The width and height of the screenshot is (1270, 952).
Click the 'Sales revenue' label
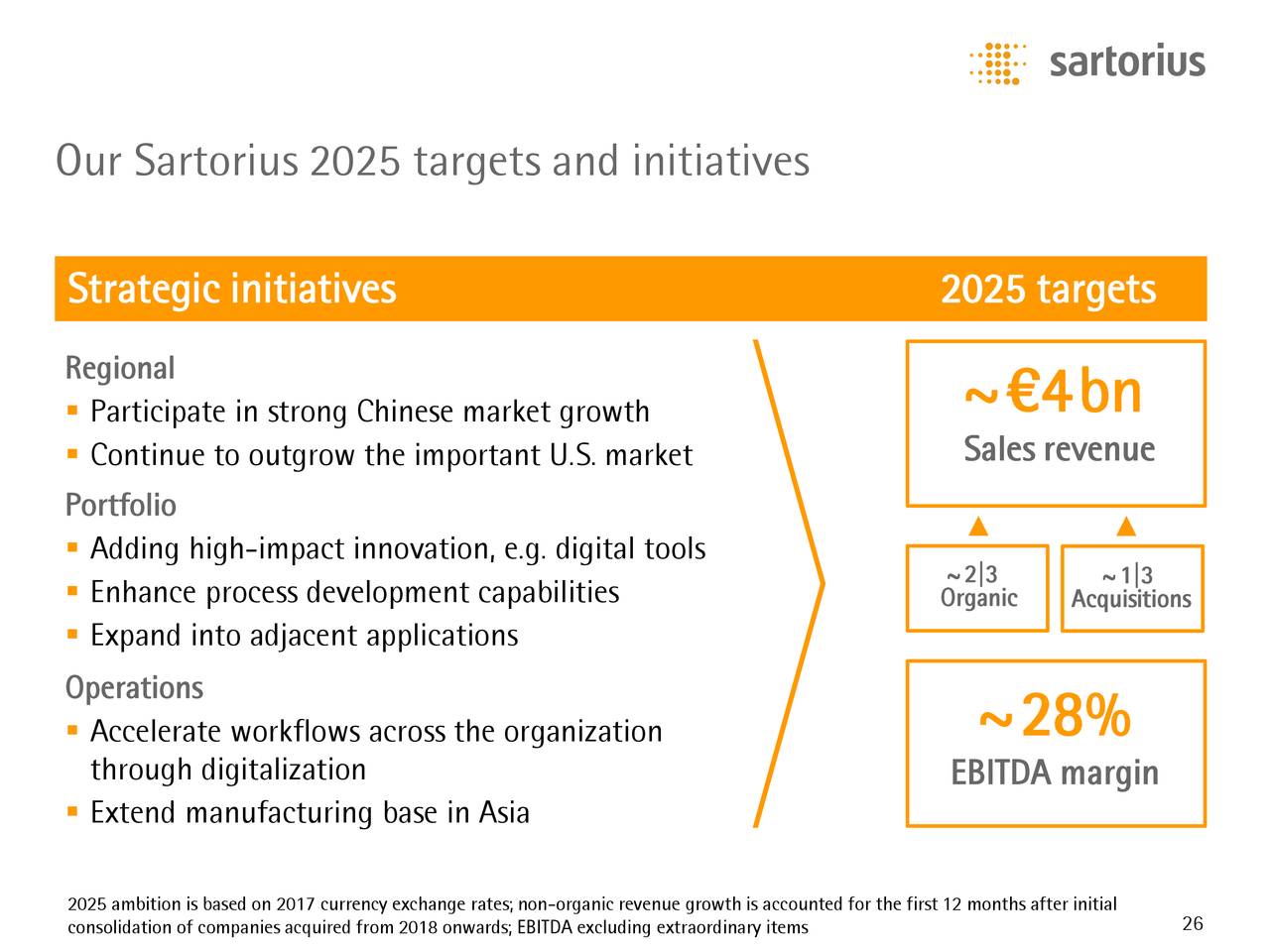[1059, 449]
